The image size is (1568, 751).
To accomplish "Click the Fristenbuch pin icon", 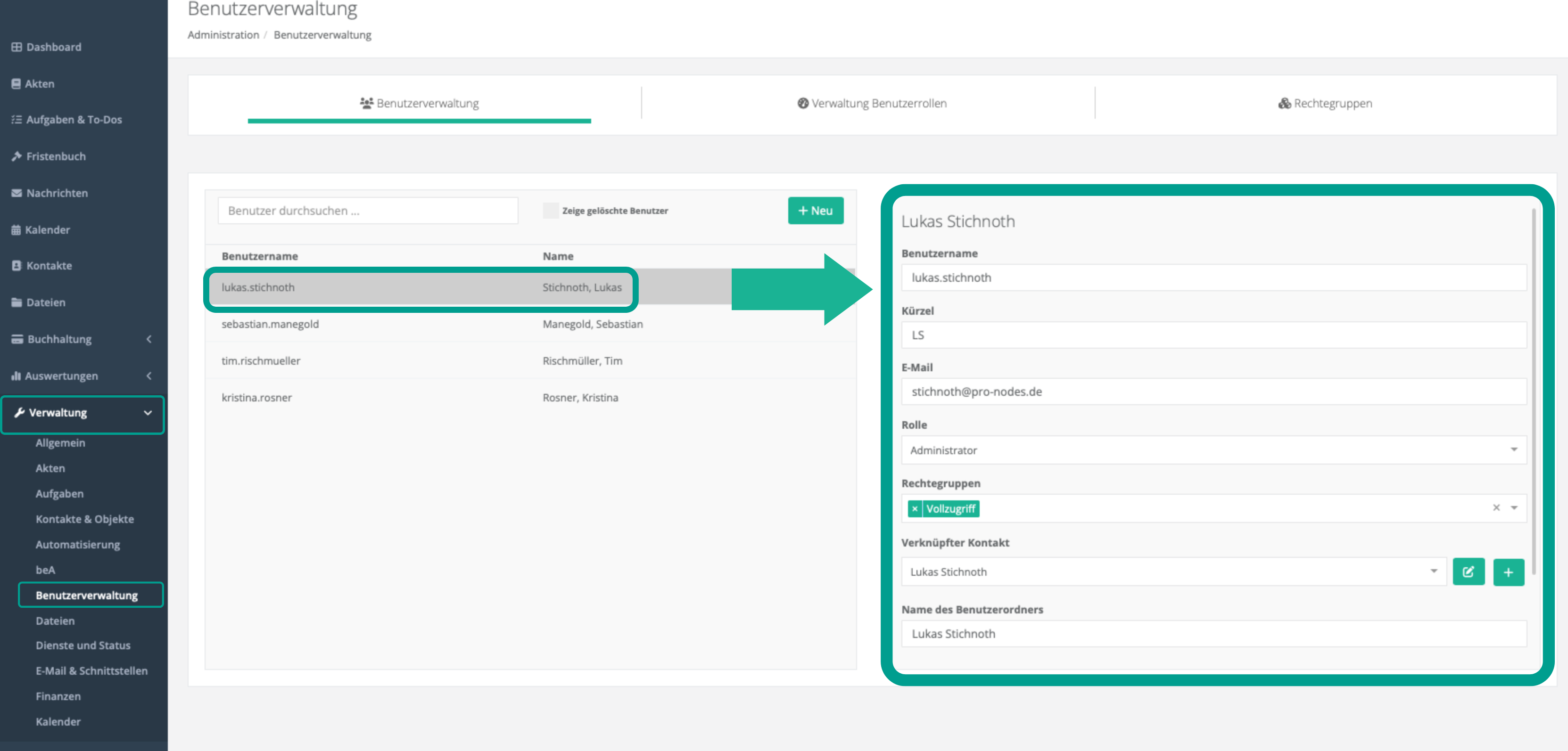I will (x=17, y=156).
